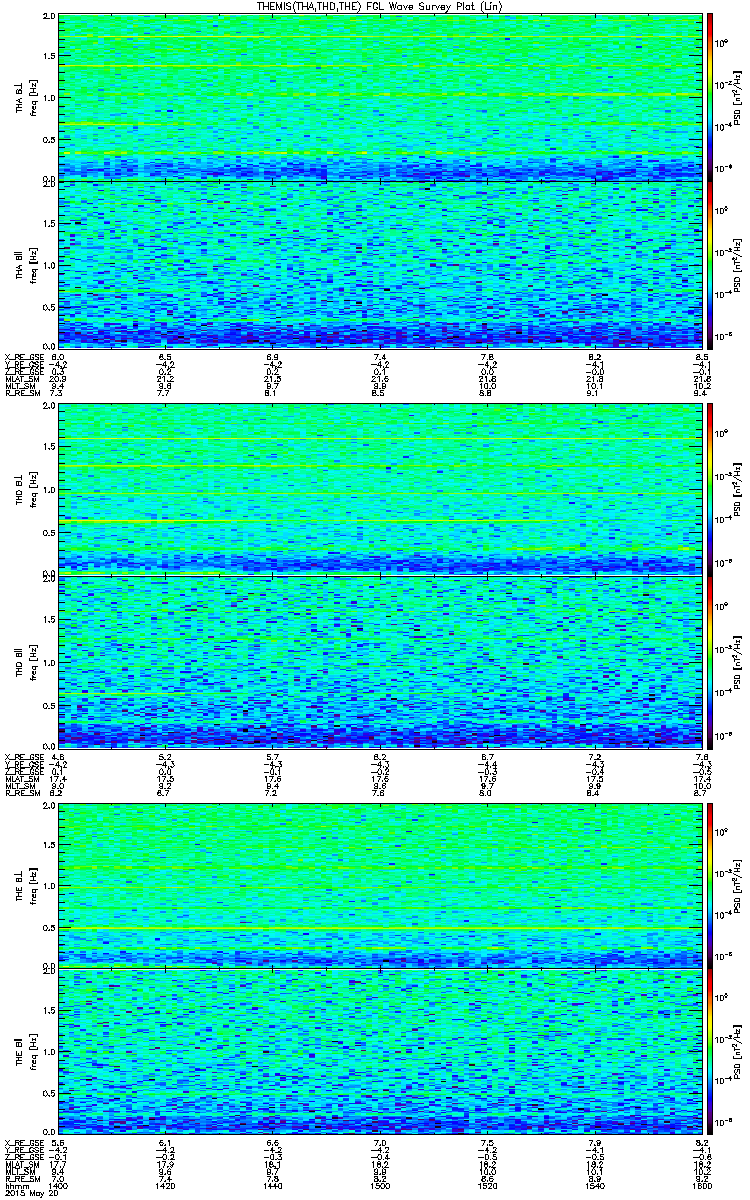The height and width of the screenshot is (1200, 750).
Task: Click the THA B-parallel y-axis label
Action: point(19,263)
